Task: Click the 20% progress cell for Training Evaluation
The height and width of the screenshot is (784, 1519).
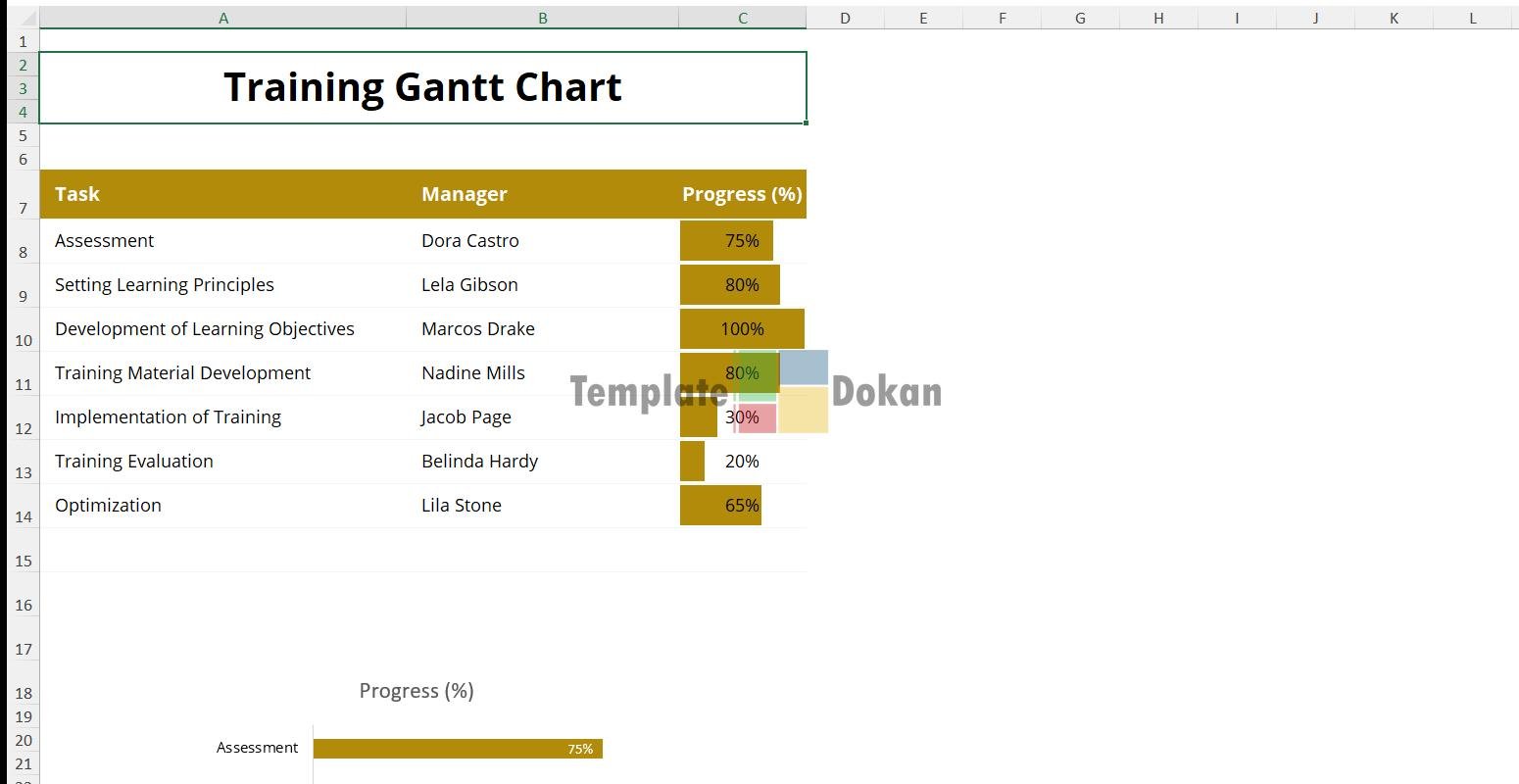Action: 742,462
